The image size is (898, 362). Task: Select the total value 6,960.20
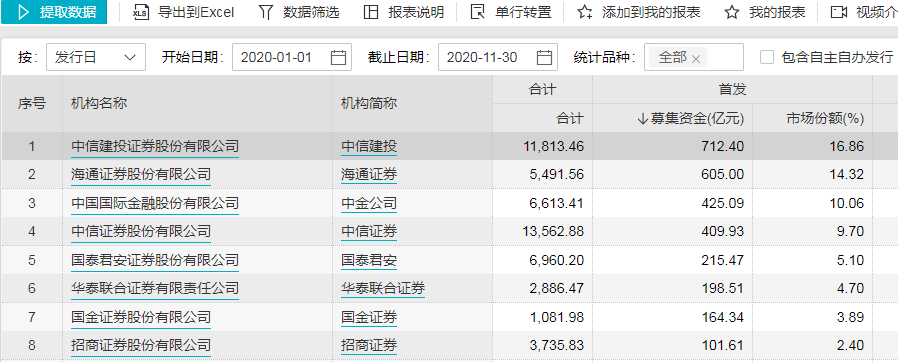[556, 260]
